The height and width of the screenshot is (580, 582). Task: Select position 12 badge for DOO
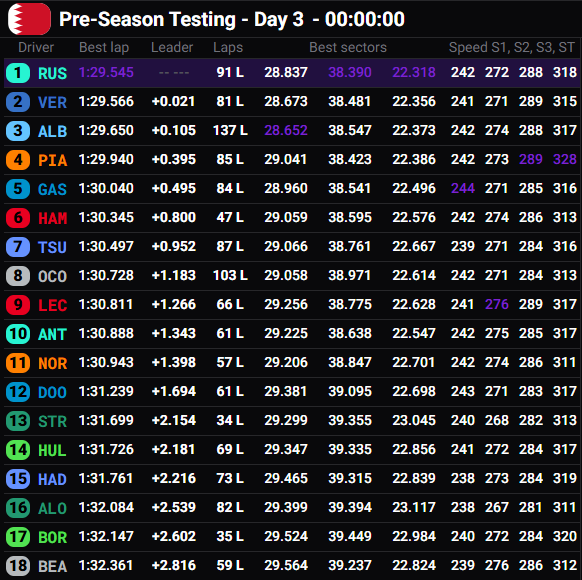tap(18, 391)
